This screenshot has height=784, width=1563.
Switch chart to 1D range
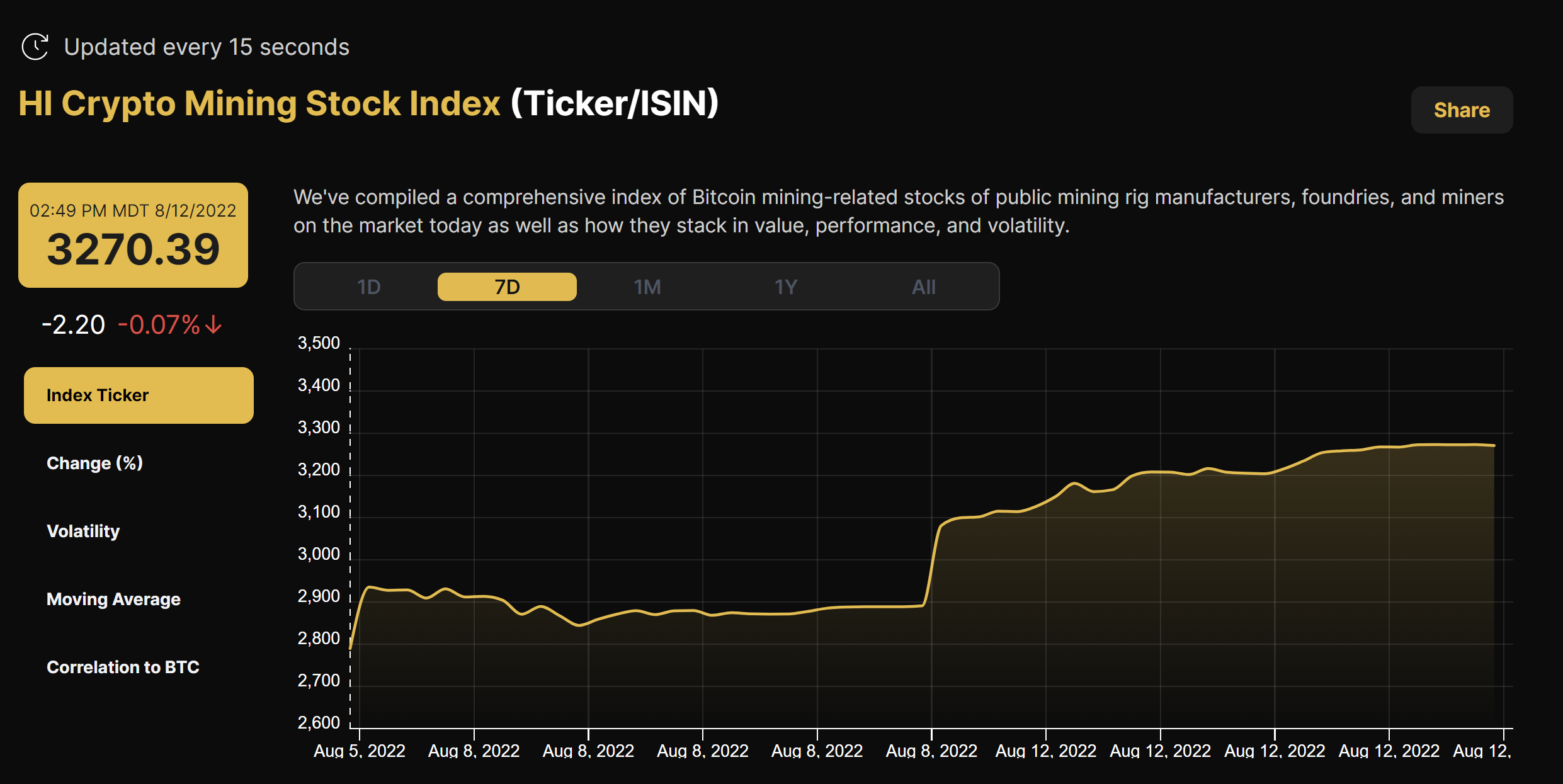tap(368, 287)
